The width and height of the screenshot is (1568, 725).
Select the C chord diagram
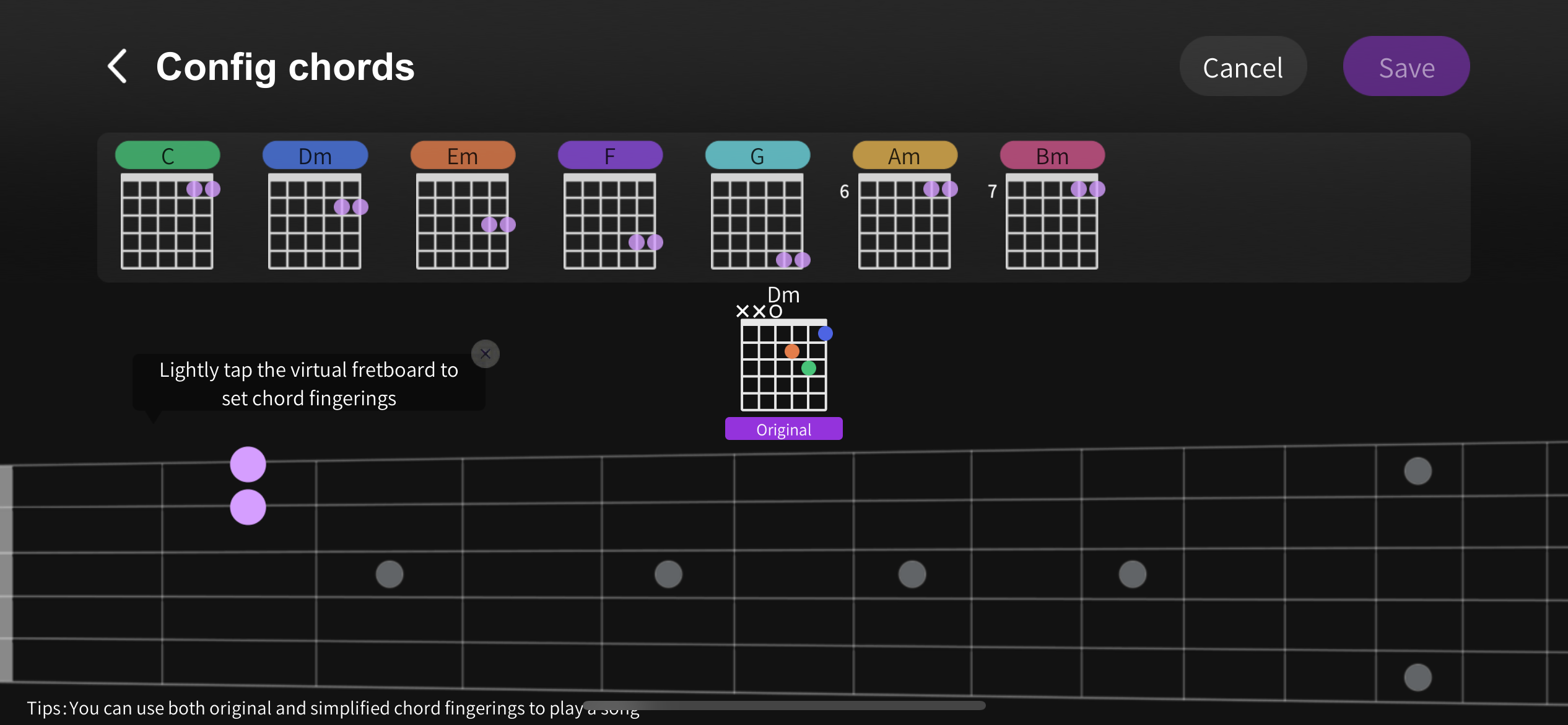[167, 221]
